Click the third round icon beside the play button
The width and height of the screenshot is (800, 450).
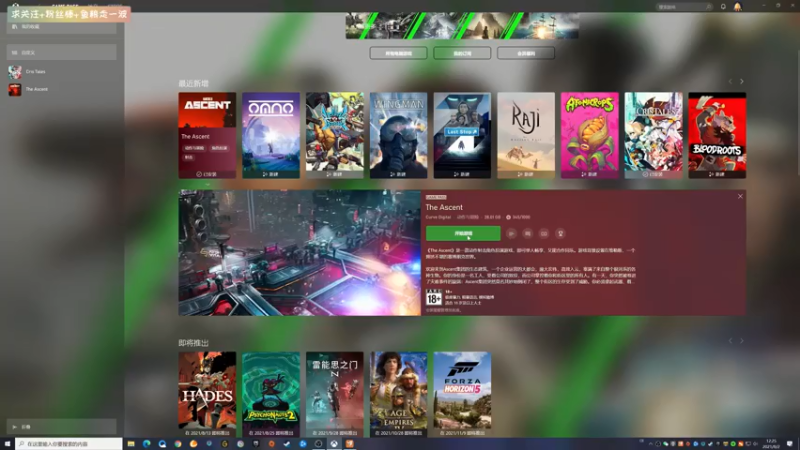(544, 233)
